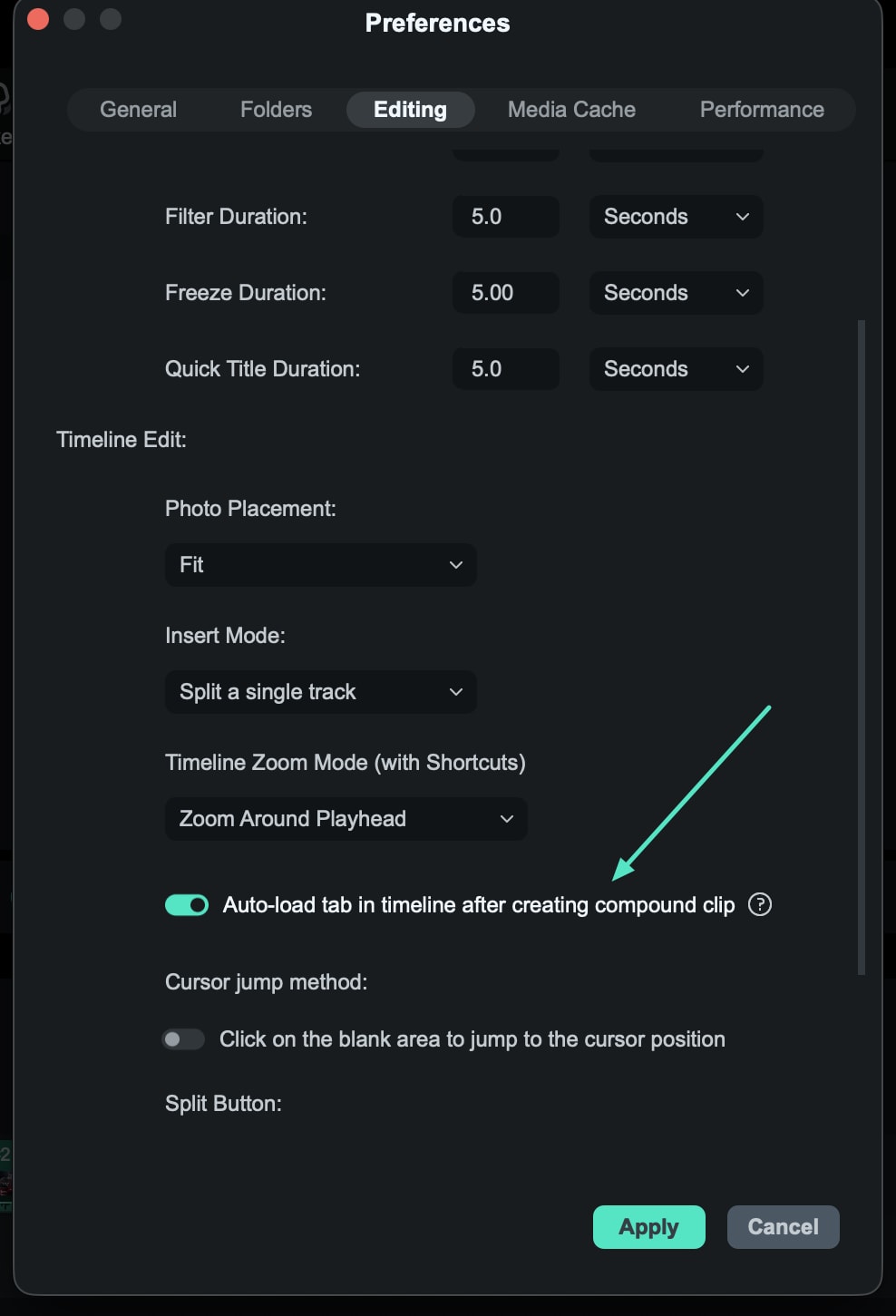Click the Freeze Duration 5.00 input
896x1316 pixels.
[505, 292]
